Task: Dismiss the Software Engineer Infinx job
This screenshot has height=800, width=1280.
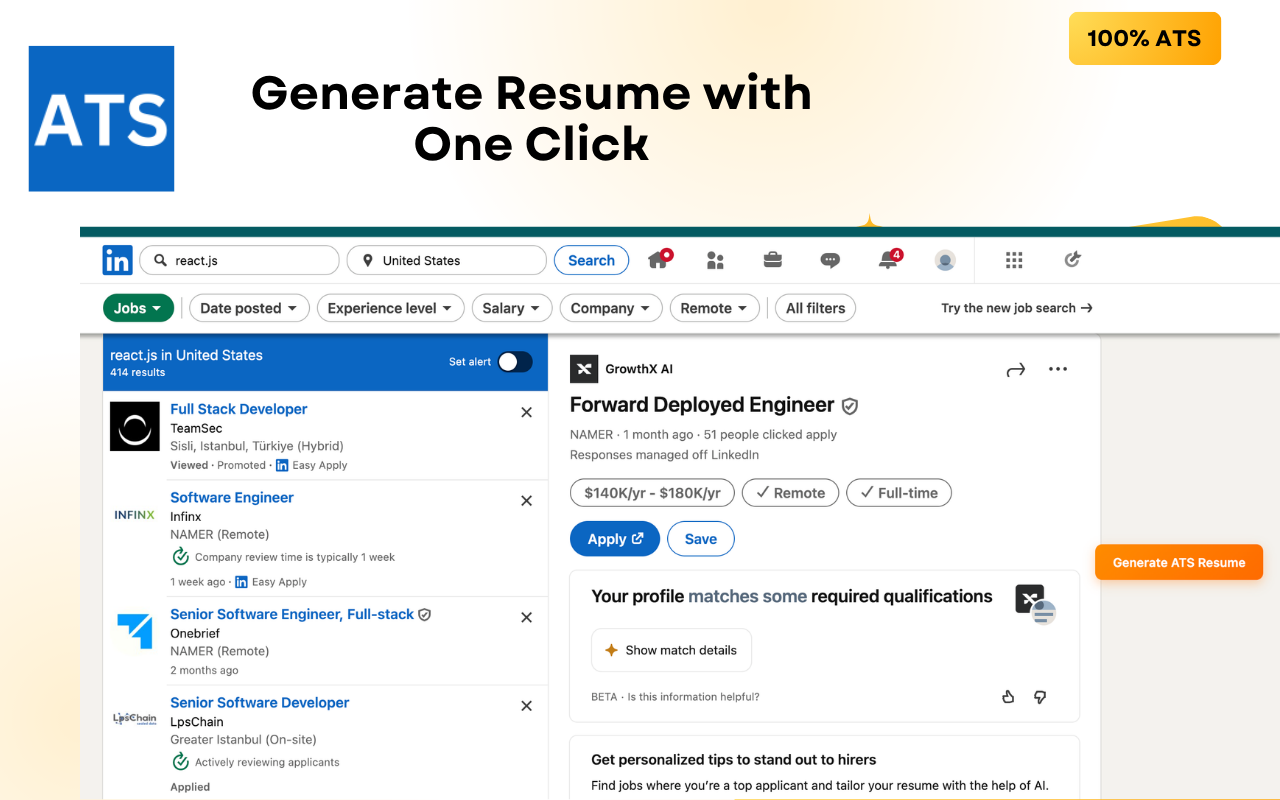Action: coord(527,501)
